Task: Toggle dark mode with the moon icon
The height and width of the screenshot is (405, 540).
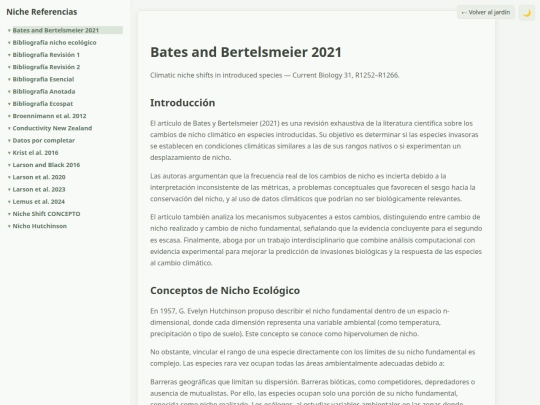Action: [x=527, y=13]
